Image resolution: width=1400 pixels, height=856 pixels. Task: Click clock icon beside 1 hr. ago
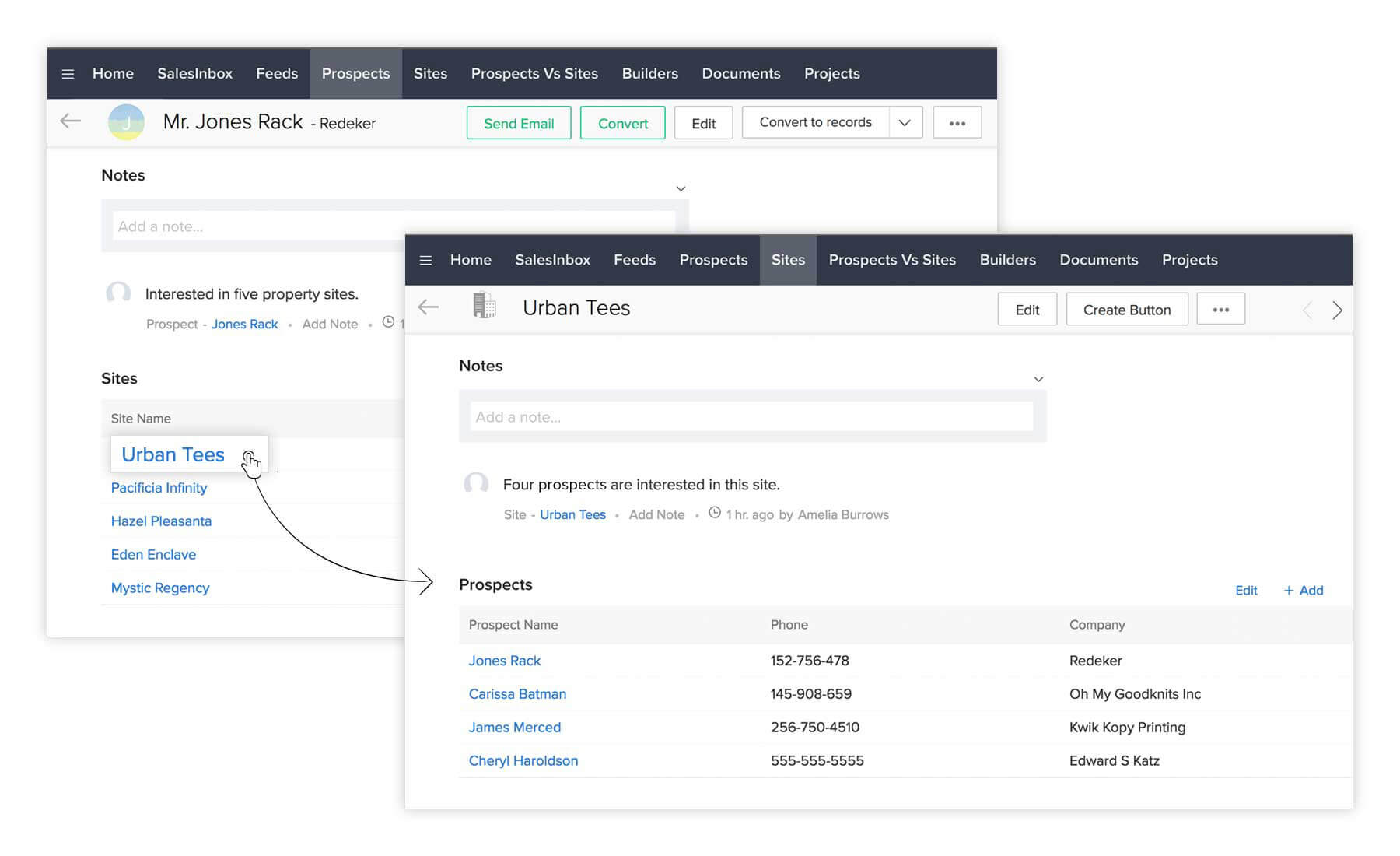714,513
